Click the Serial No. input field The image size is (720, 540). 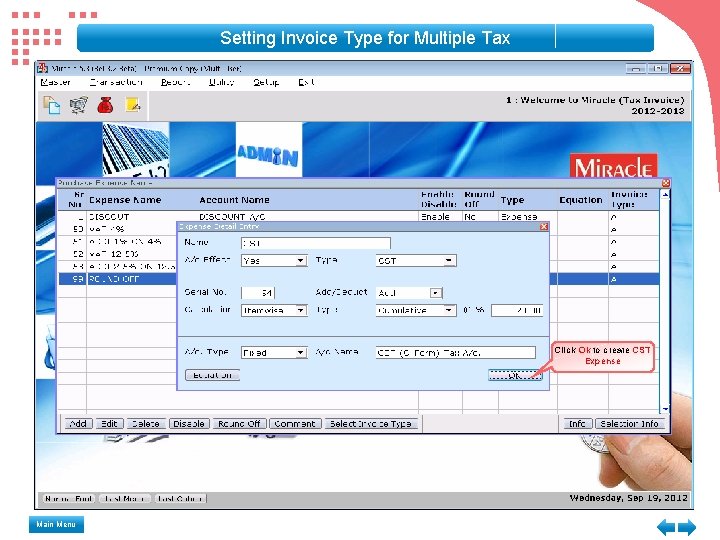258,293
